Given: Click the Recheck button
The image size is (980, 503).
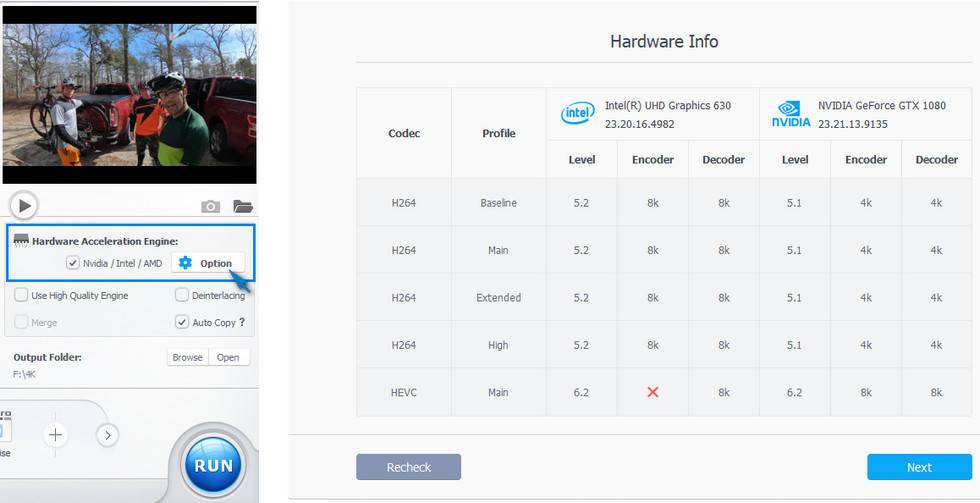Looking at the screenshot, I should tap(408, 467).
